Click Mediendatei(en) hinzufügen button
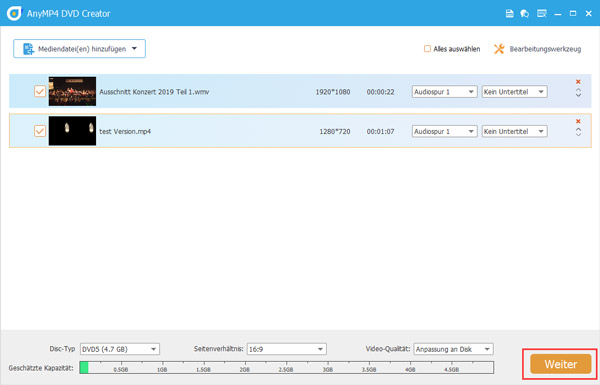 click(x=80, y=49)
